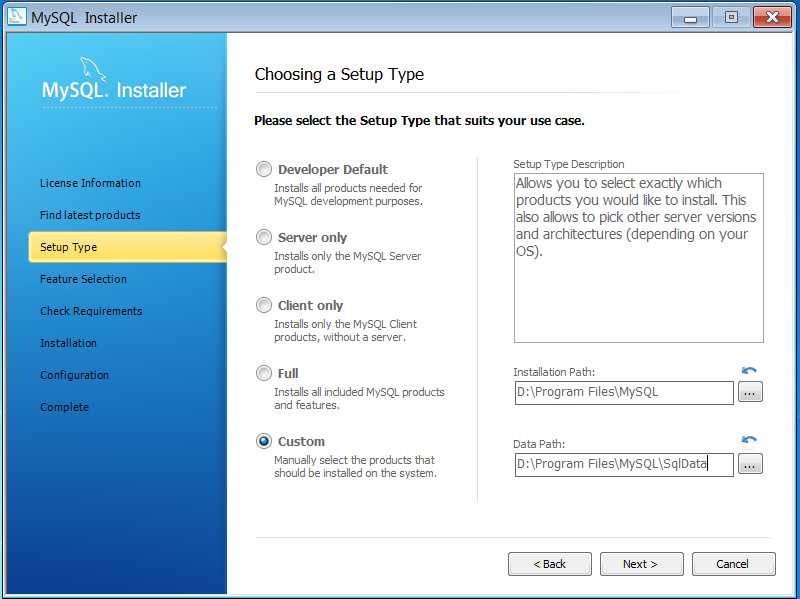Select the Full setup type
The image size is (800, 599).
click(x=264, y=373)
